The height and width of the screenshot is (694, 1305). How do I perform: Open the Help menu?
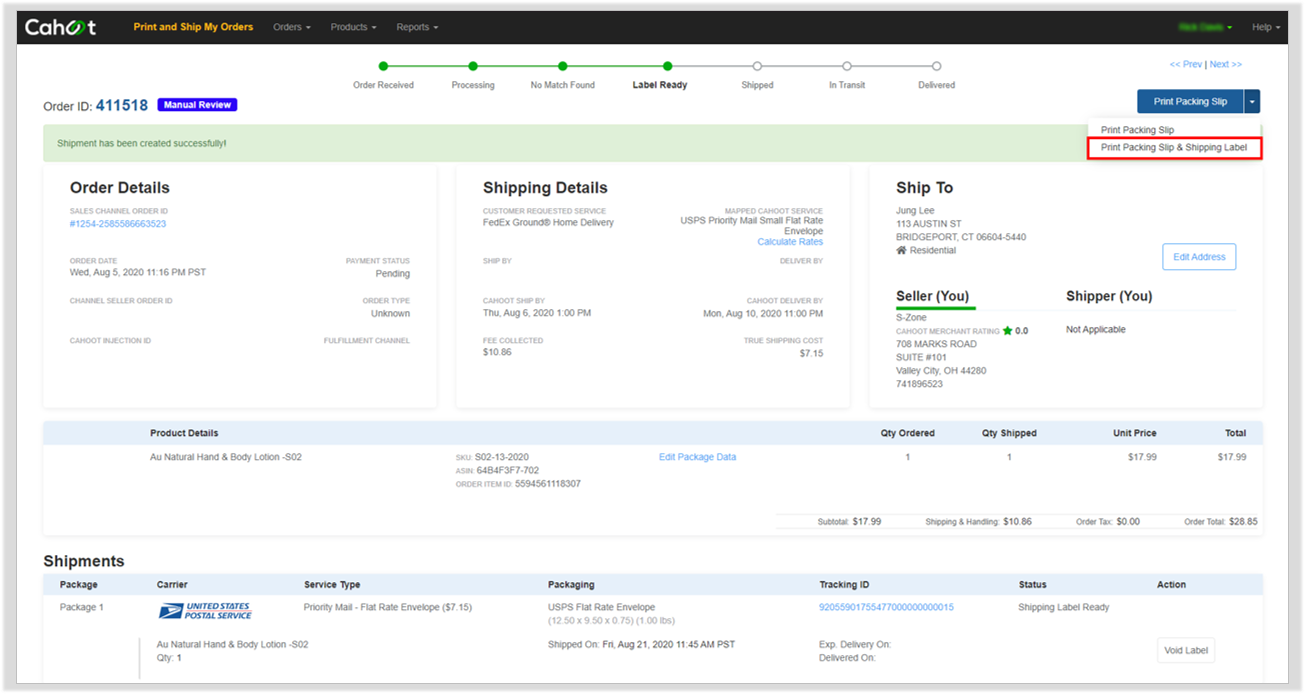coord(1266,27)
